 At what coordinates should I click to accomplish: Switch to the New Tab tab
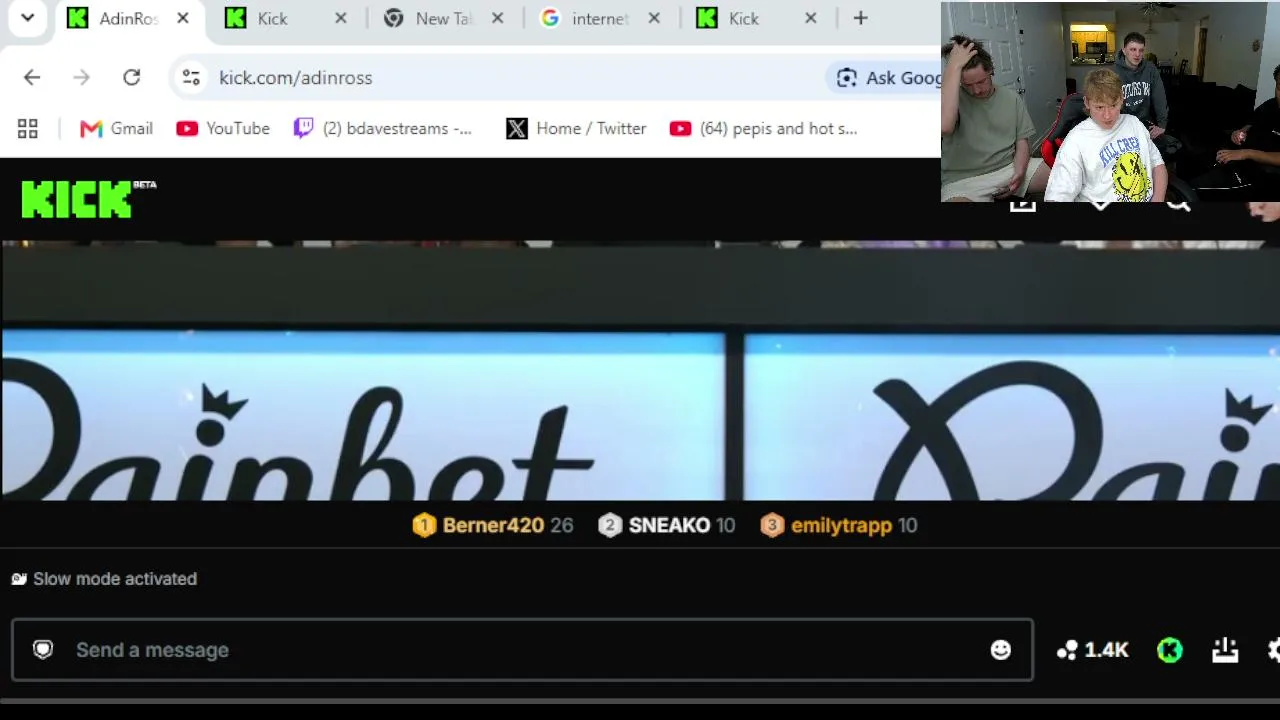coord(443,18)
